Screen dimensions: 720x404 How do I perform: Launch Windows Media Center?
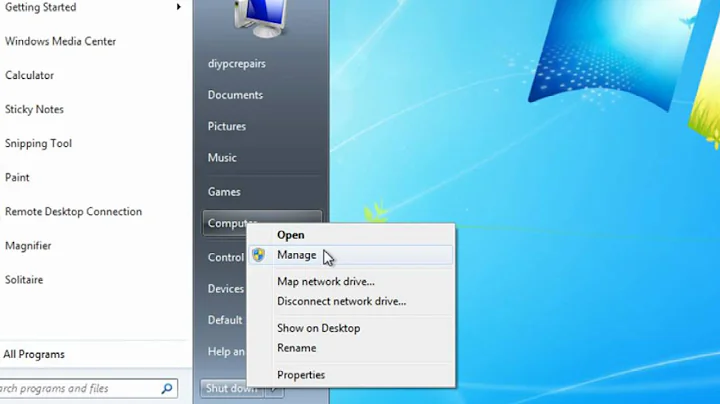click(61, 41)
